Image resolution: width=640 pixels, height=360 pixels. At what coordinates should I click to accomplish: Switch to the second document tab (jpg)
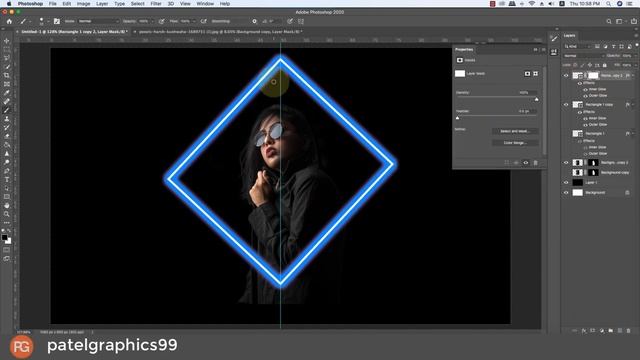[220, 31]
